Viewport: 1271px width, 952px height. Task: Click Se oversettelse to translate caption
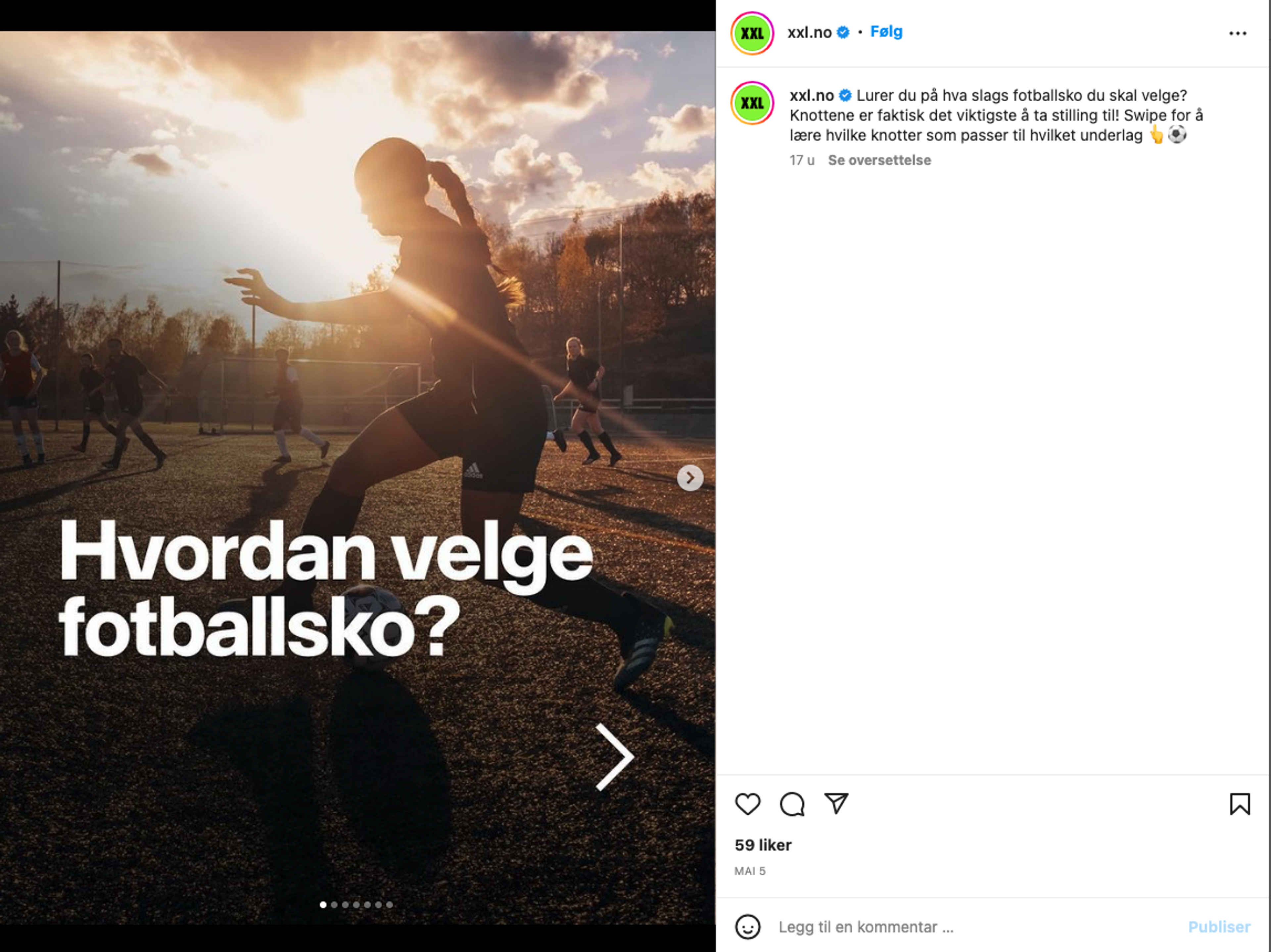879,160
